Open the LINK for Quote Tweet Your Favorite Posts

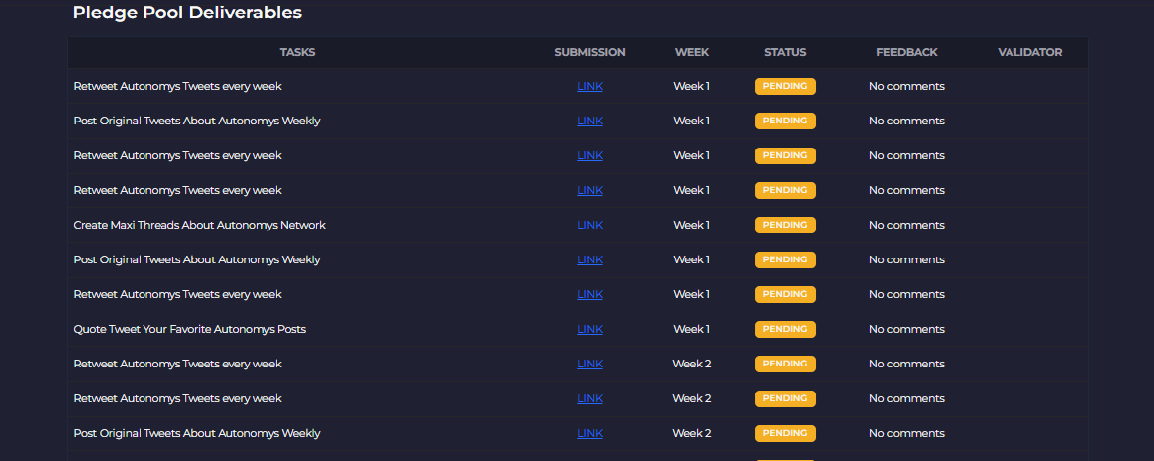[590, 329]
